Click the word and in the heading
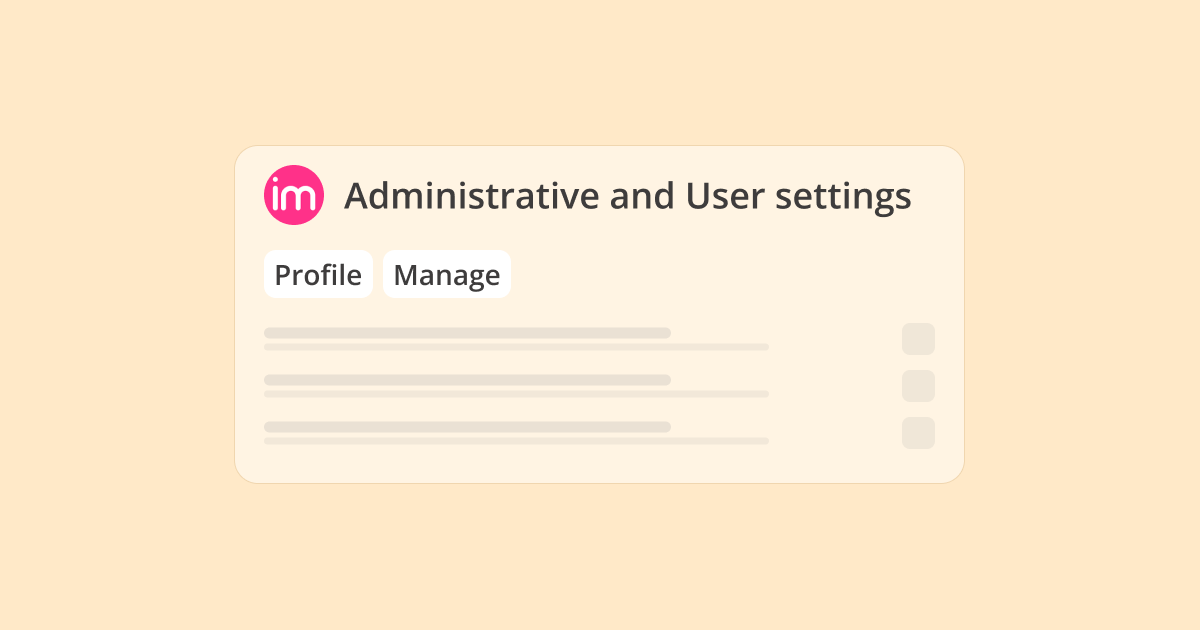Screen dimensions: 1200x630 [641, 196]
